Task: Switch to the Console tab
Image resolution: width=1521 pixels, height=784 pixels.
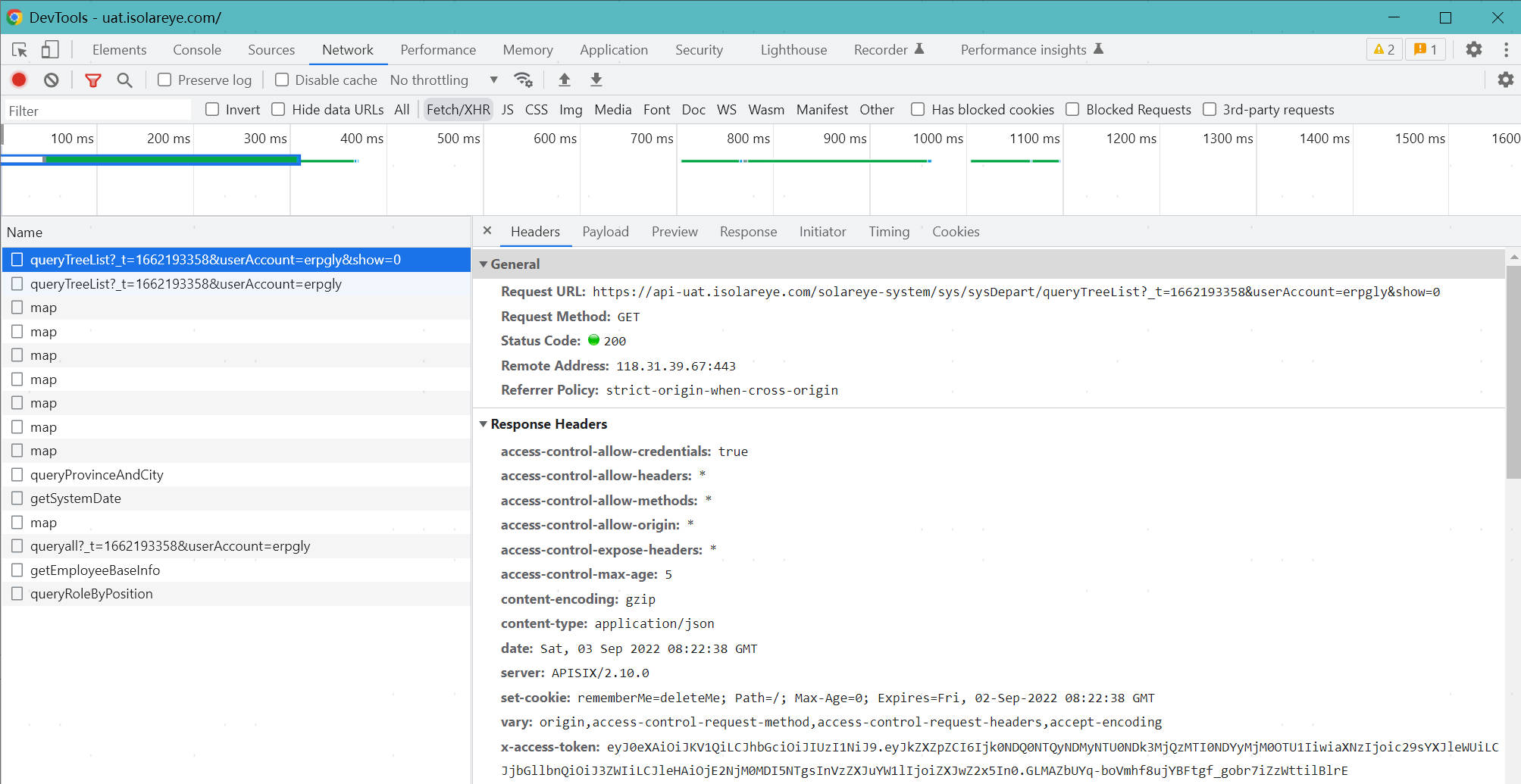Action: pos(197,50)
